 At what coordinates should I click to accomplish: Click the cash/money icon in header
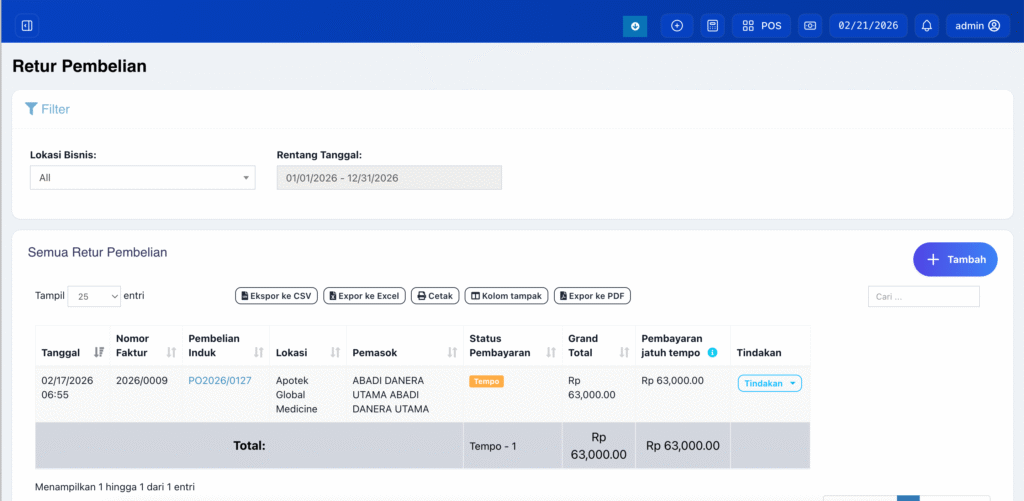[810, 26]
